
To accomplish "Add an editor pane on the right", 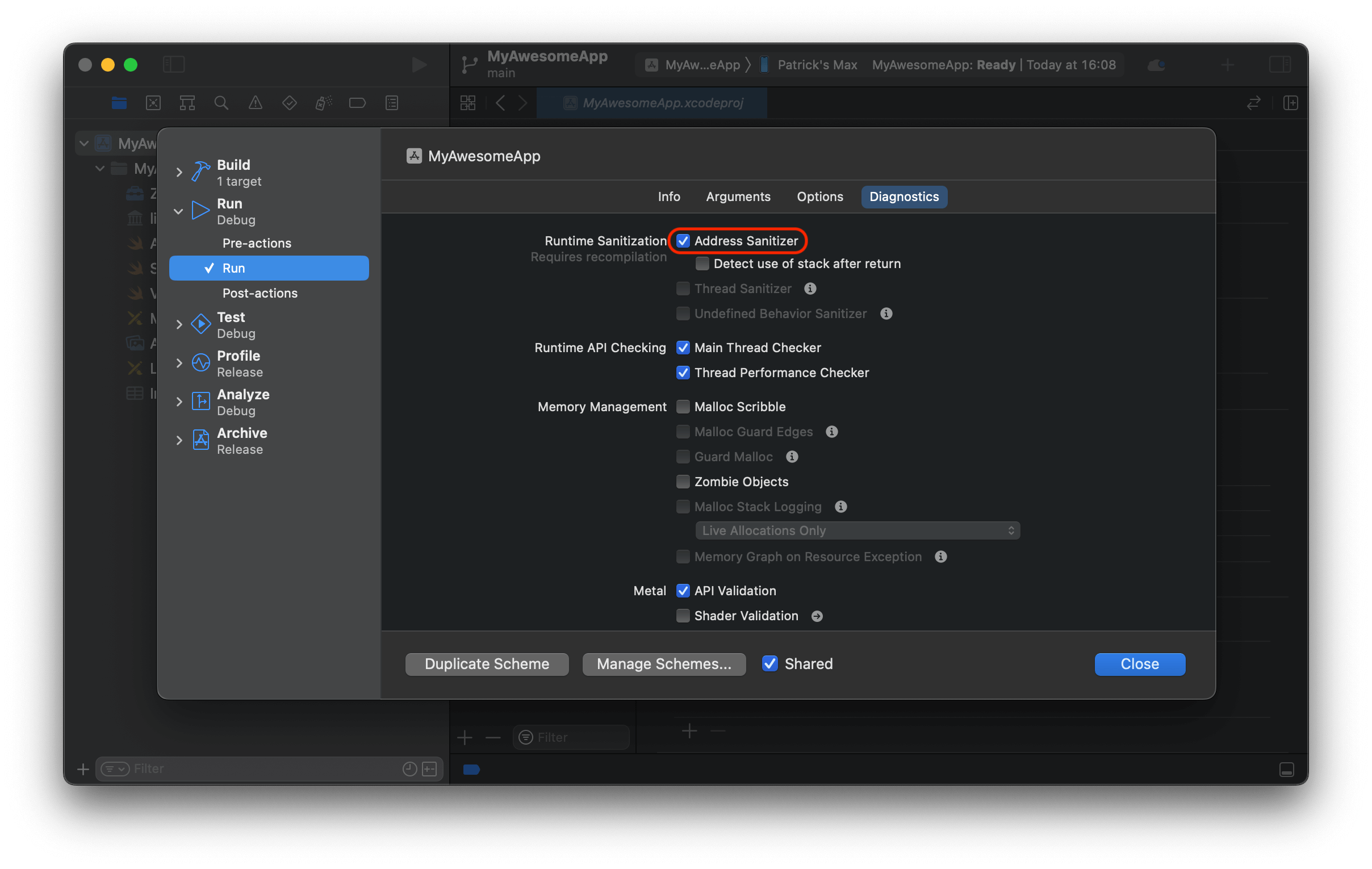I will click(x=1291, y=103).
